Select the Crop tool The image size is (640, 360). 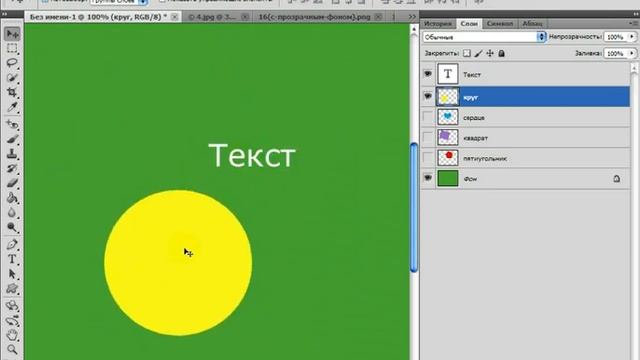pos(12,92)
